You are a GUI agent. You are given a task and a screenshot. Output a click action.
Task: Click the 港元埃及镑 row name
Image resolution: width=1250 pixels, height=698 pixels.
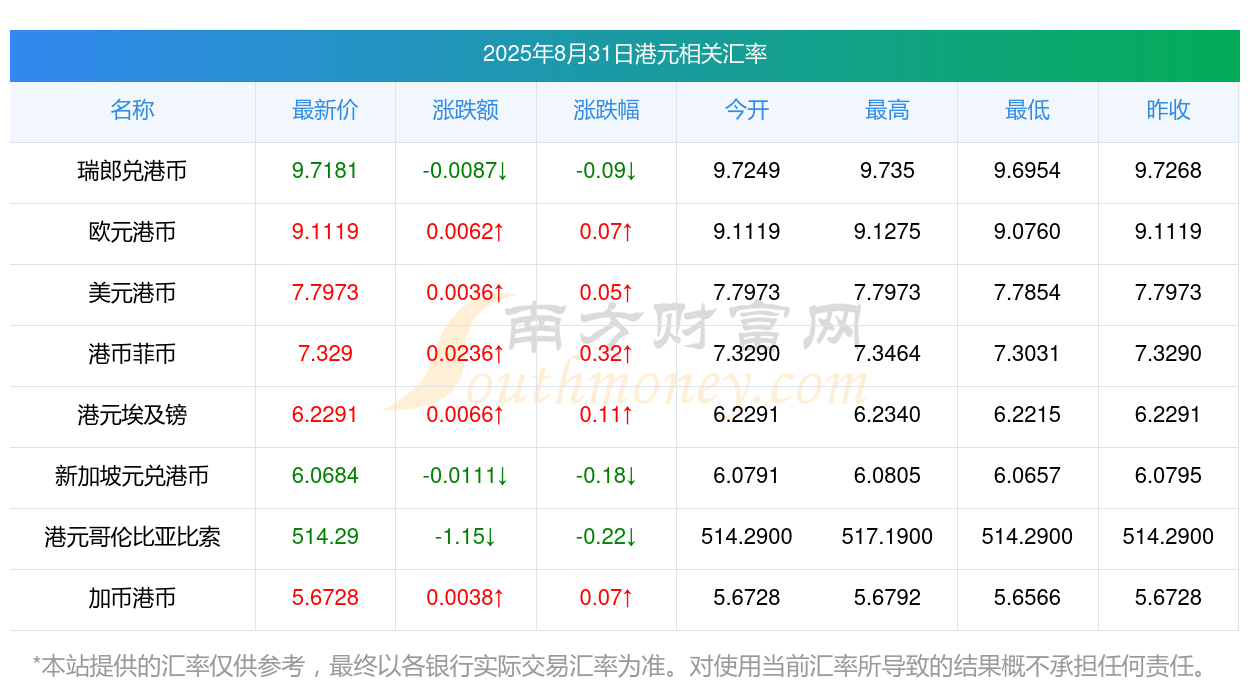[x=132, y=415]
